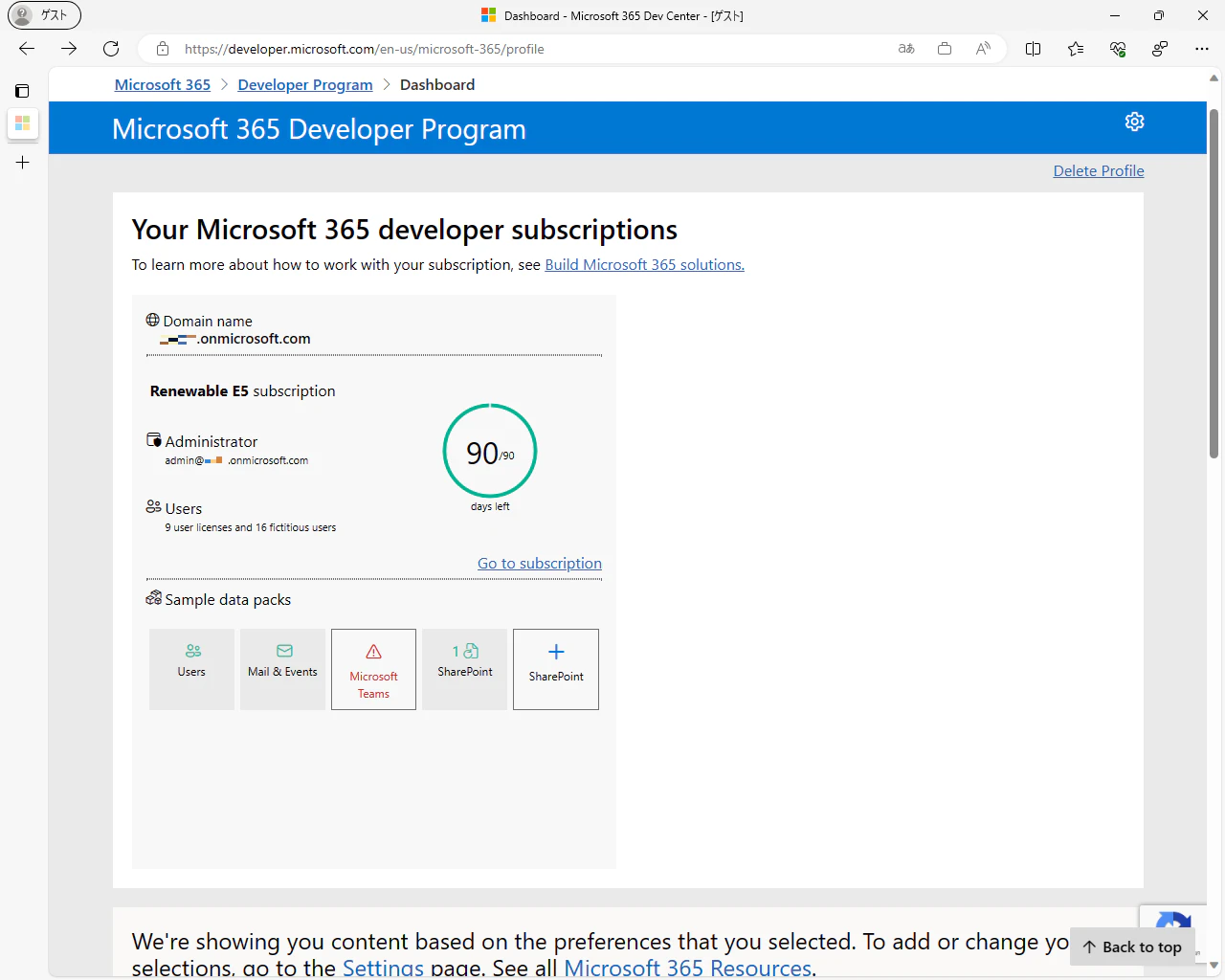Click the Back to top button

(x=1132, y=947)
